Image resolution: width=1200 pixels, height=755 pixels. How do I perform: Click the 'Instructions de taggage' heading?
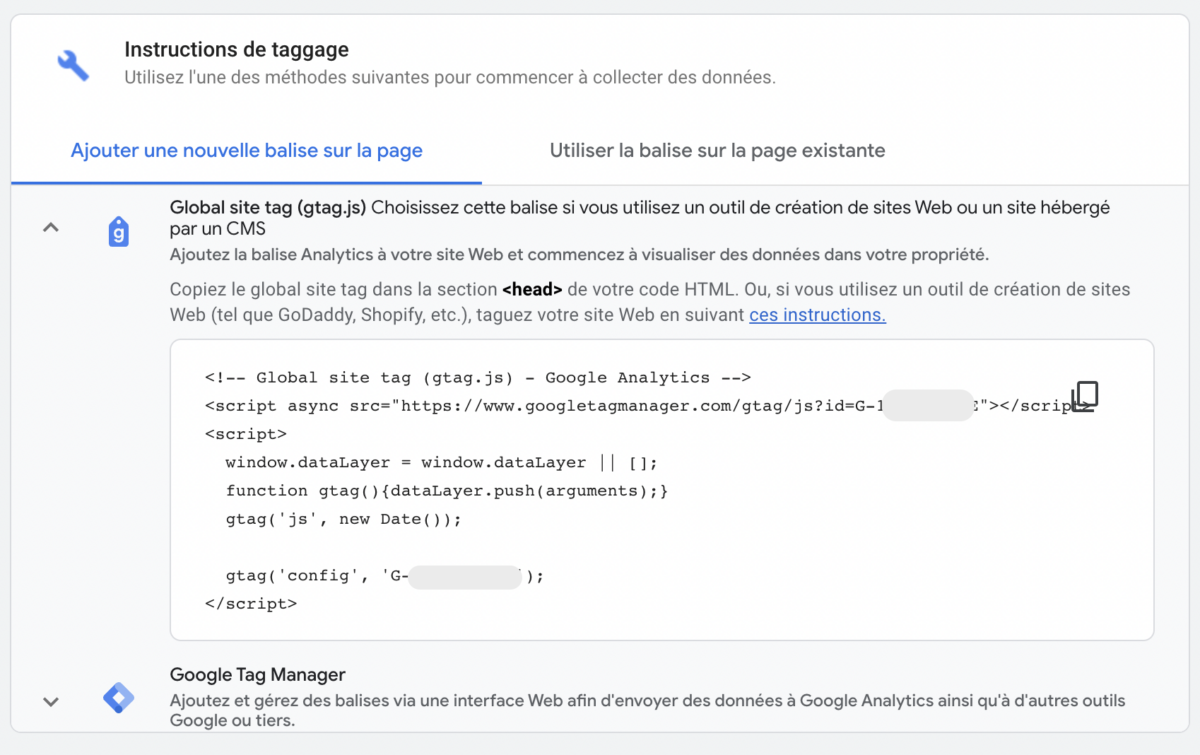coord(236,49)
